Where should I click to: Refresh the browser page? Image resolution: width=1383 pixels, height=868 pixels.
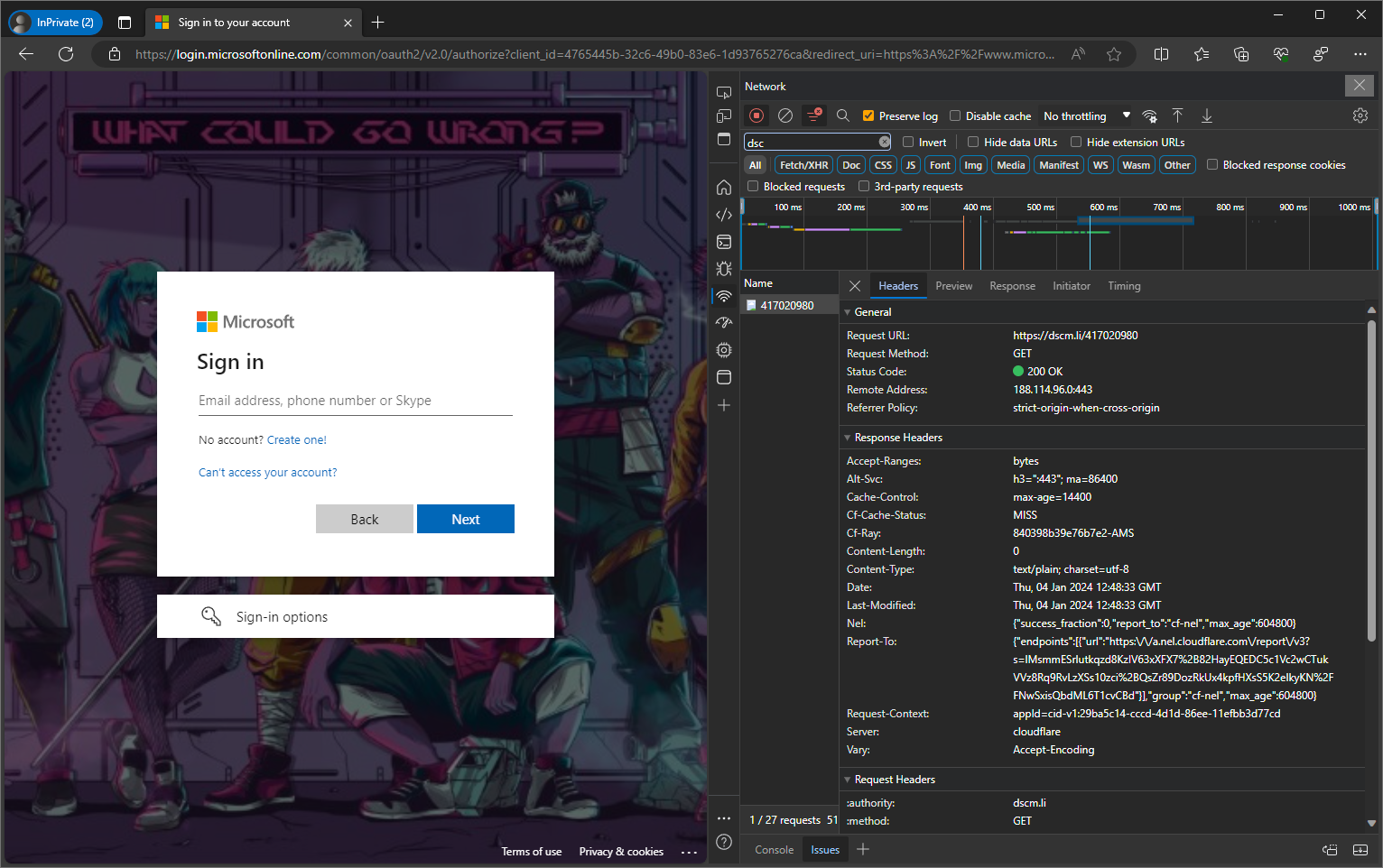66,54
